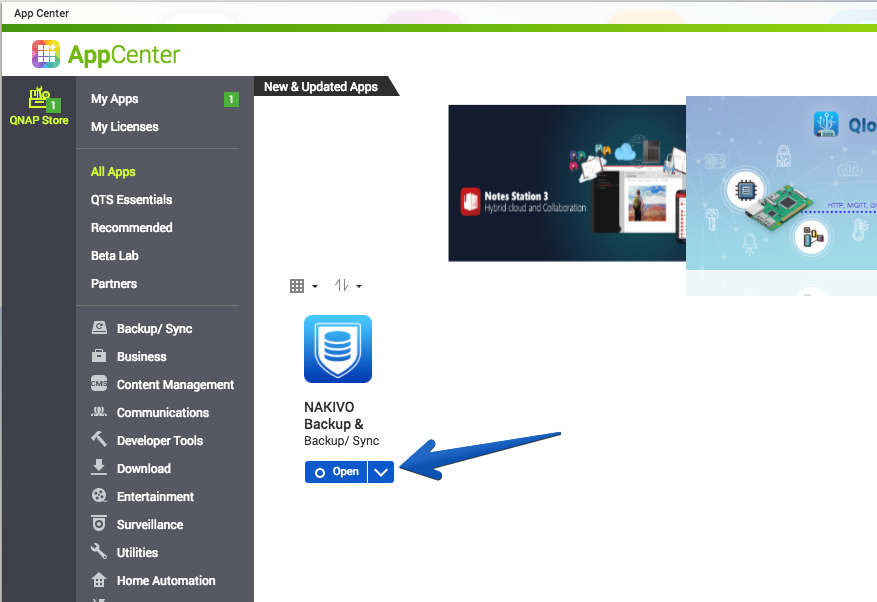This screenshot has height=602, width=877.
Task: Choose Home Automation category label
Action: point(166,581)
